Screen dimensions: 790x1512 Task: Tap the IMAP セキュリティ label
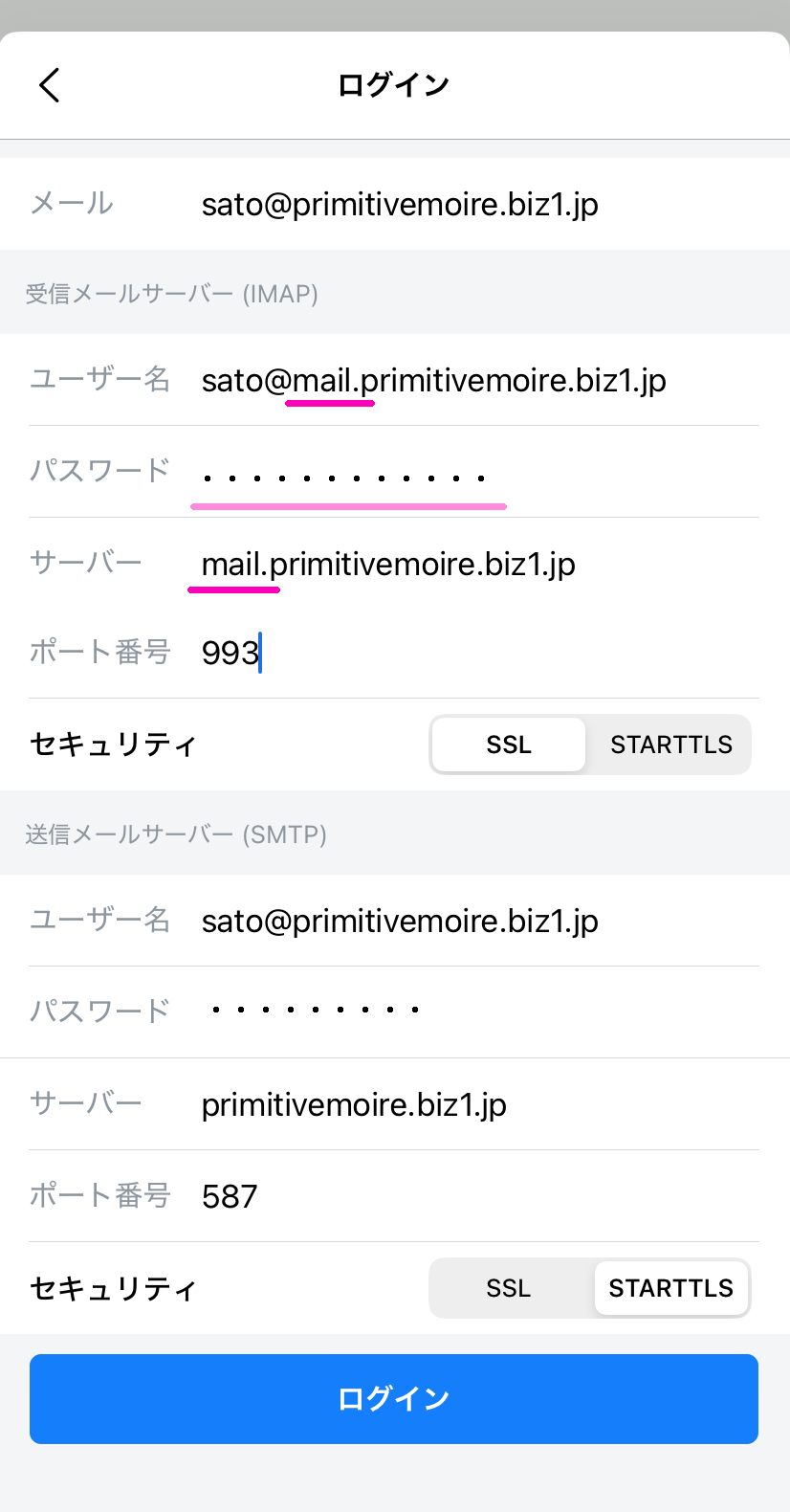(x=113, y=745)
